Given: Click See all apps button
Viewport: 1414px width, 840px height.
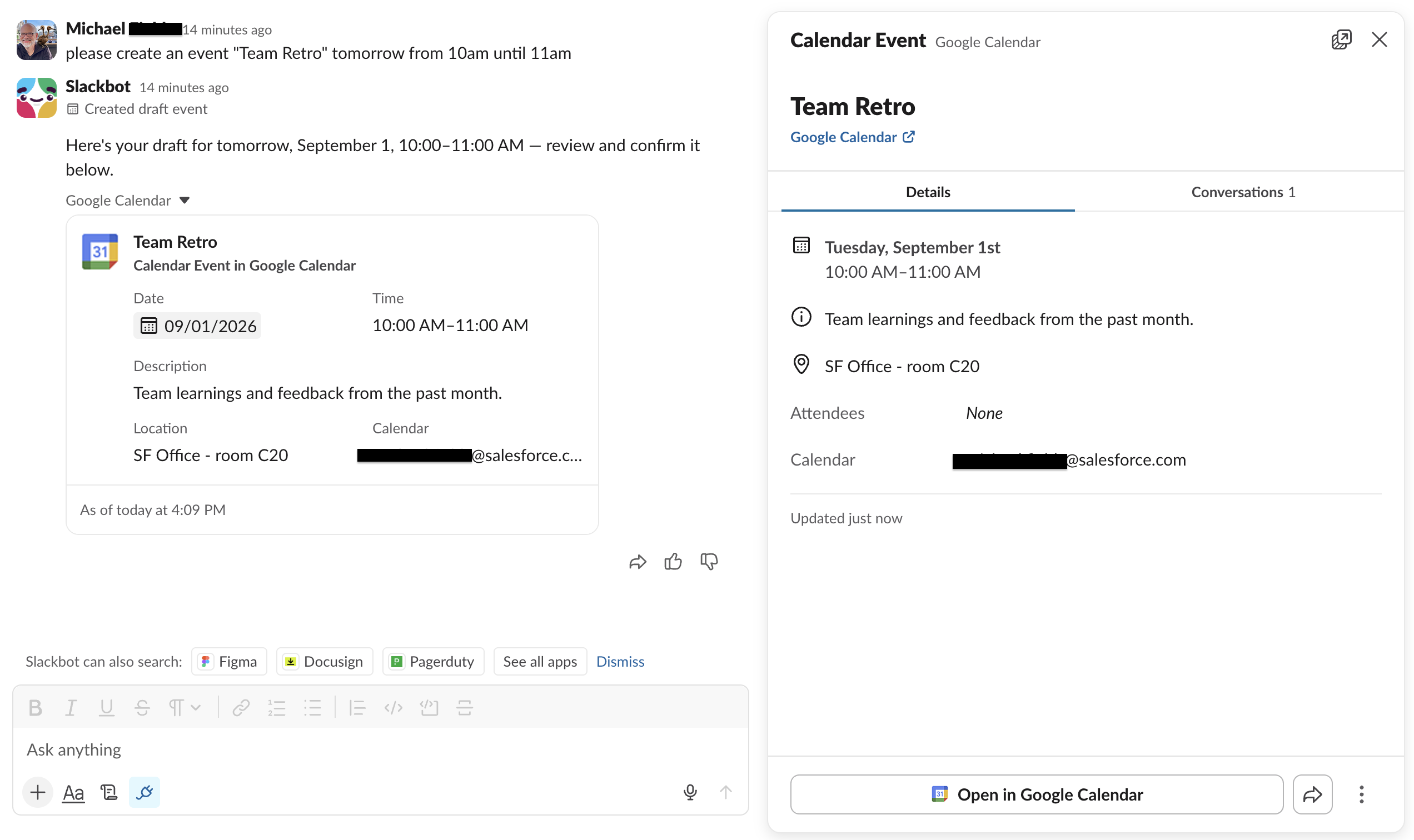Looking at the screenshot, I should 540,662.
